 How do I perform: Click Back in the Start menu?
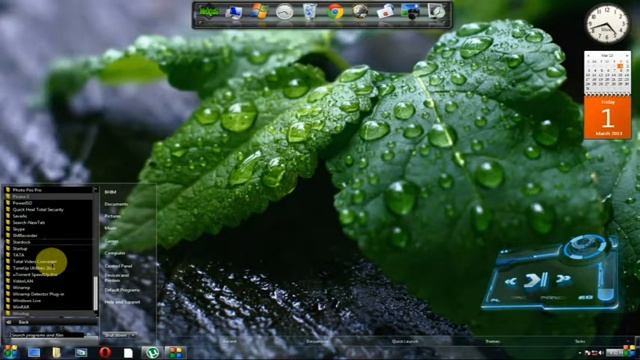pos(23,322)
